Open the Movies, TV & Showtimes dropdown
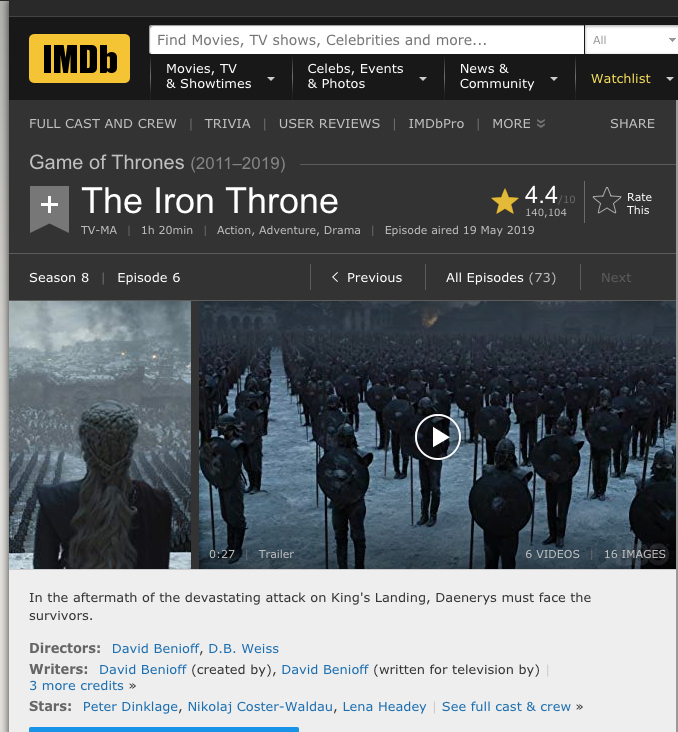The height and width of the screenshot is (732, 678). point(220,76)
